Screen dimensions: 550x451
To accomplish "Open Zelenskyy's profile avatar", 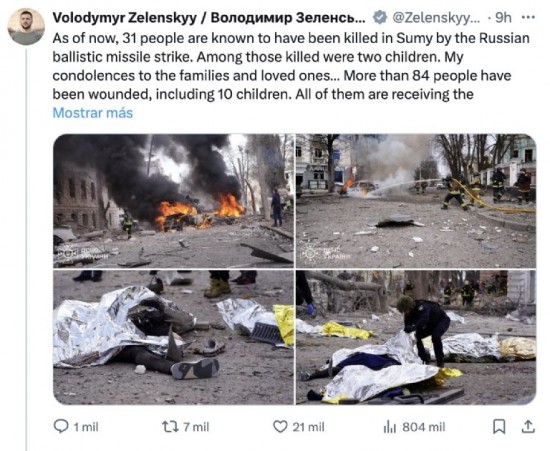I will click(26, 26).
